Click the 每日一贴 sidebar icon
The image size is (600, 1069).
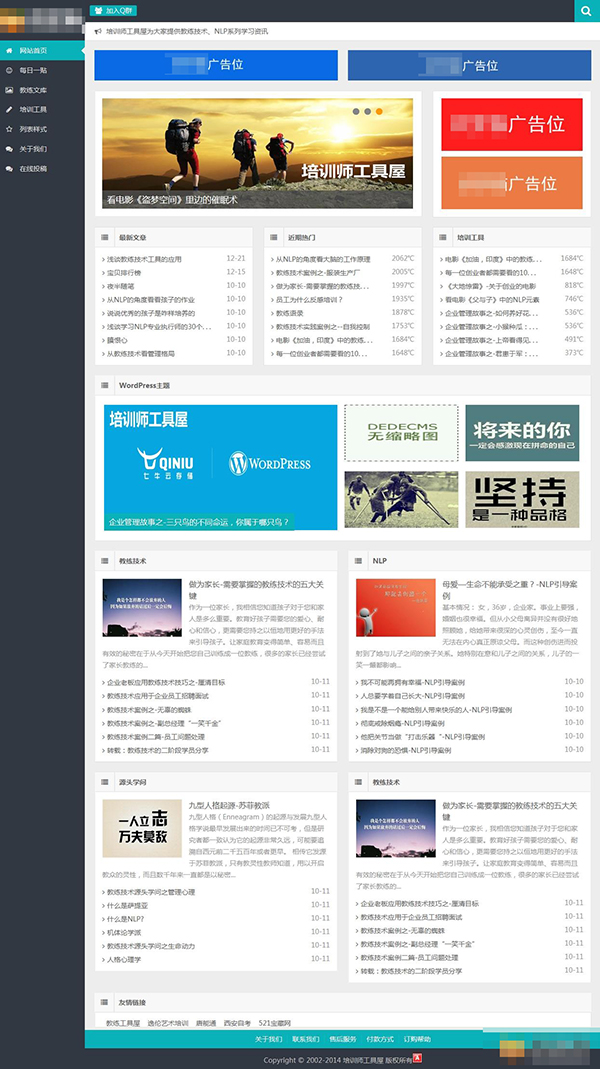[x=9, y=70]
